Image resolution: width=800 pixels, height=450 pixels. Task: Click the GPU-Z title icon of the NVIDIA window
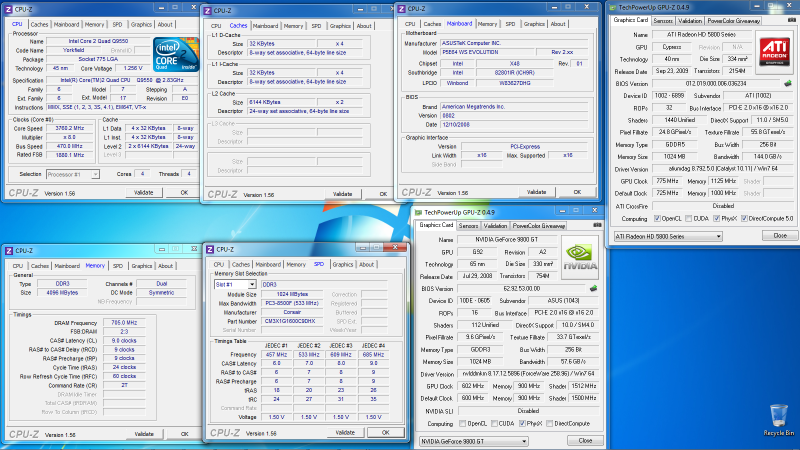pos(418,212)
